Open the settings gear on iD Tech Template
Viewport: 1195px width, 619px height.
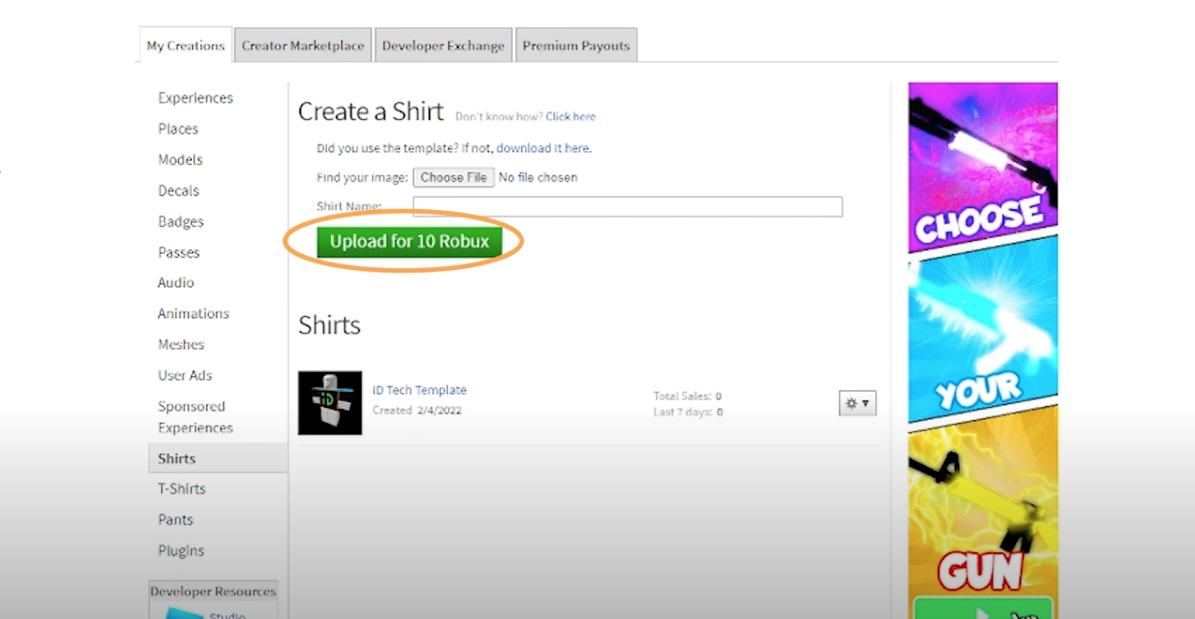pyautogui.click(x=851, y=403)
